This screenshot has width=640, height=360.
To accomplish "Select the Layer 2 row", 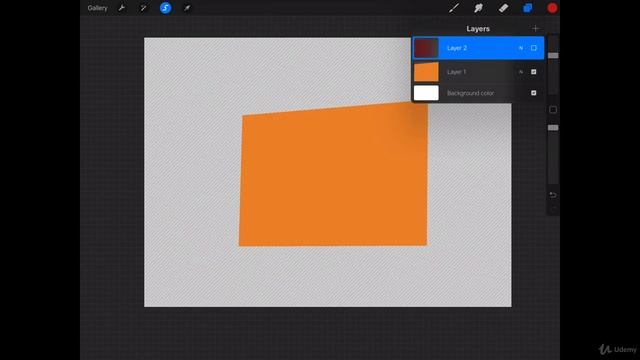I will click(x=478, y=48).
